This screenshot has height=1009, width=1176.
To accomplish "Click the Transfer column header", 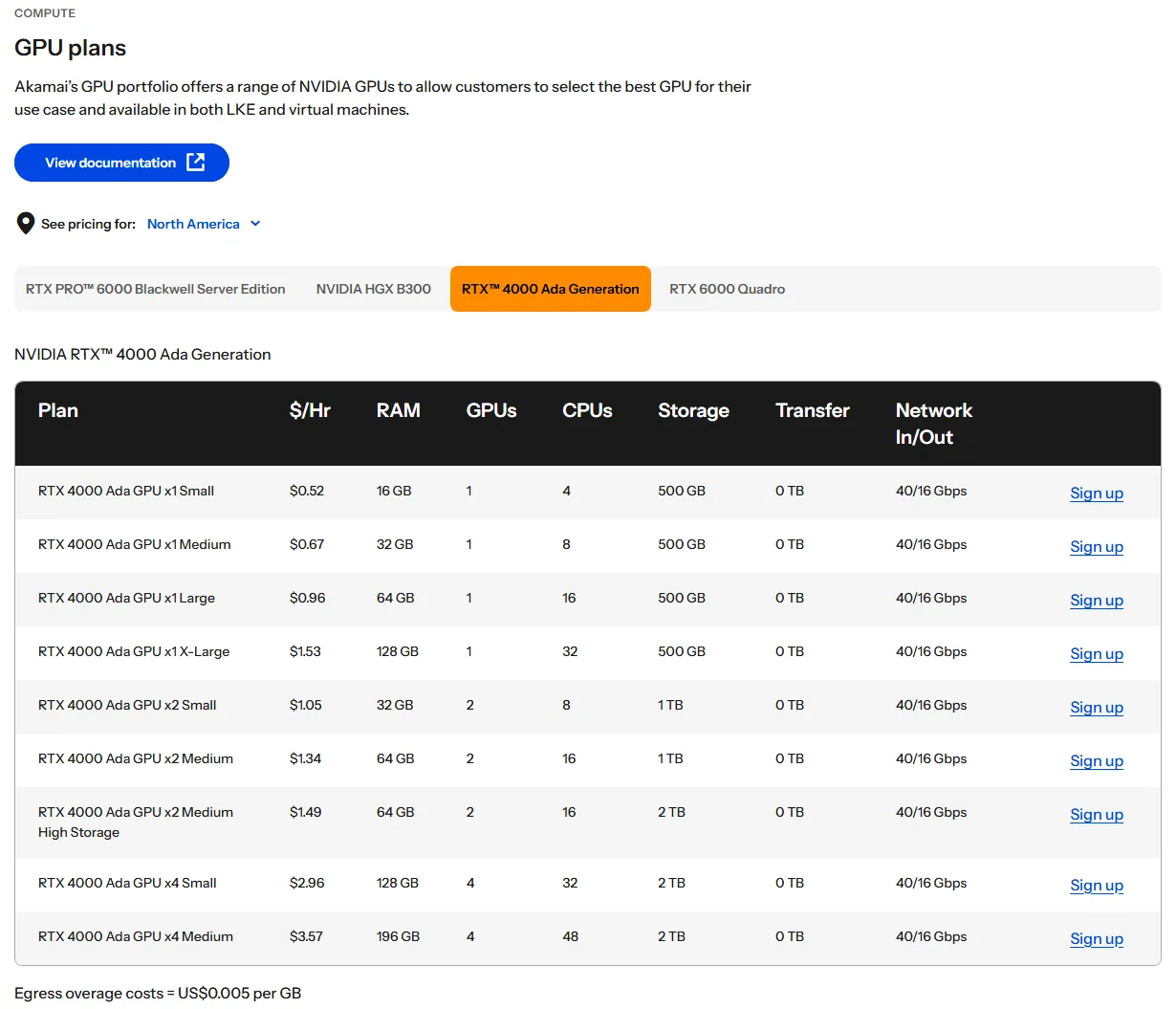I will coord(813,410).
